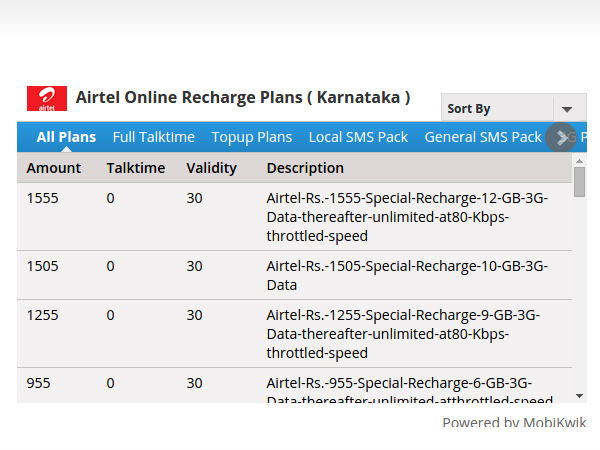The image size is (600, 450).
Task: Click the Description column header
Action: 305,168
